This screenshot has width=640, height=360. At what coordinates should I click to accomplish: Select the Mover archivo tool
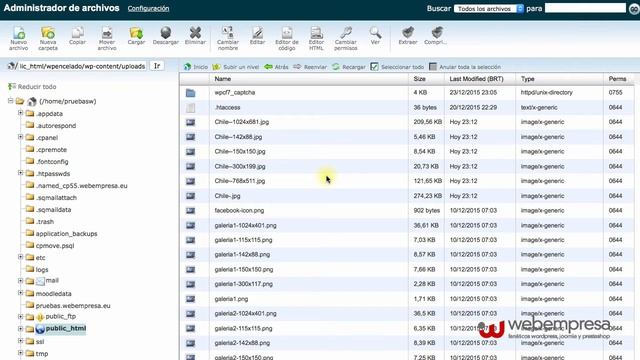(107, 38)
